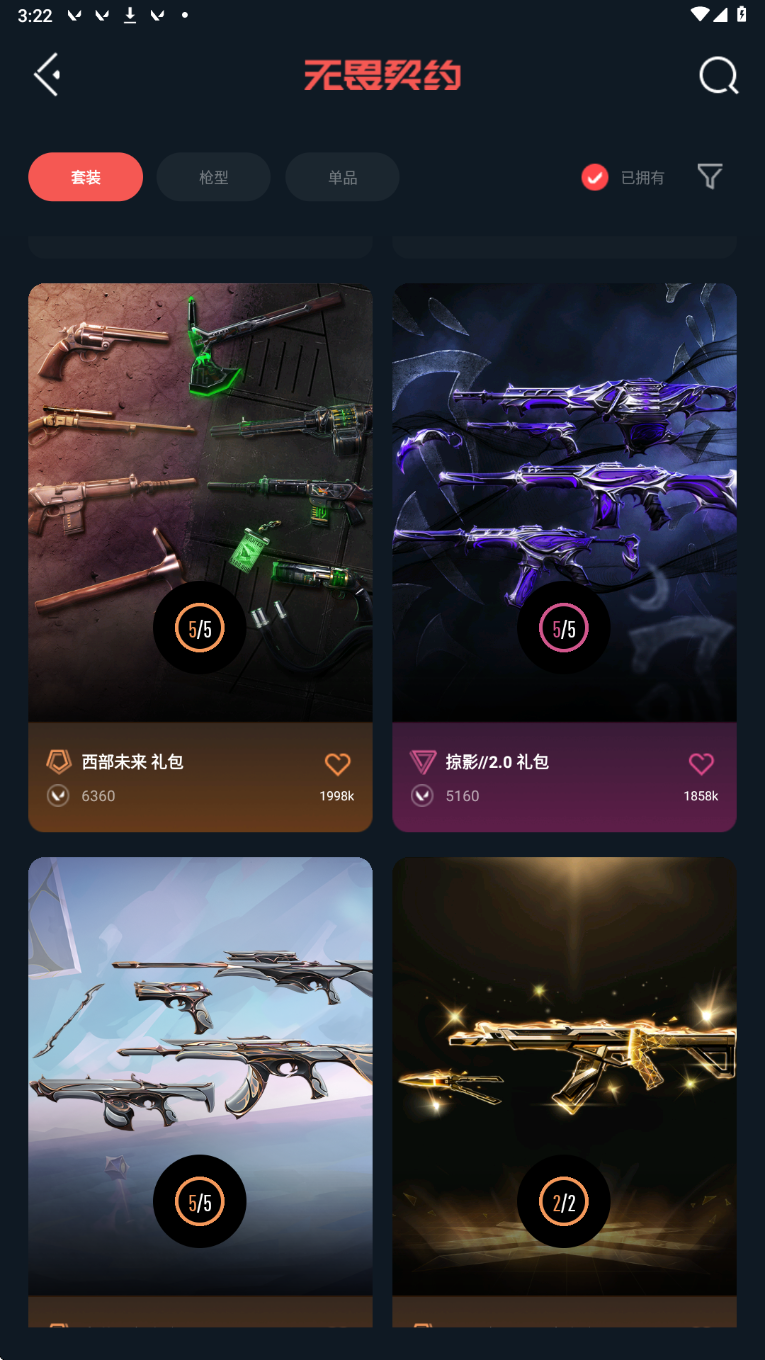Tap the back arrow icon
Viewport: 765px width, 1360px height.
(47, 75)
